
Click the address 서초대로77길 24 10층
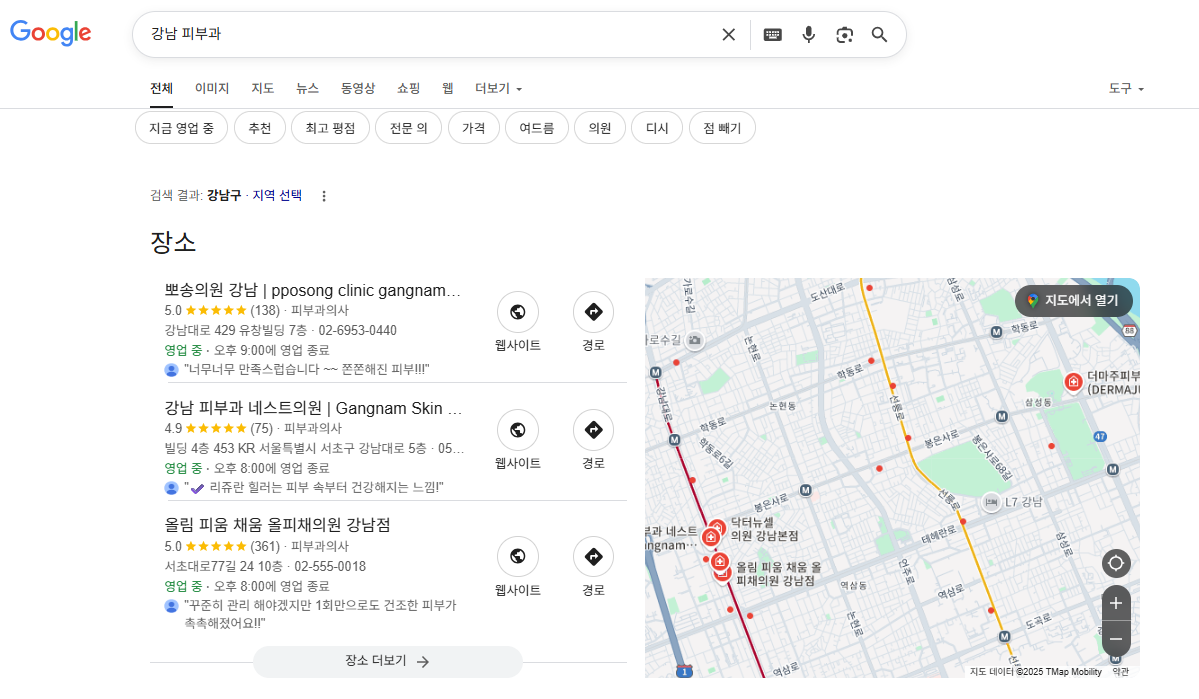click(x=223, y=567)
